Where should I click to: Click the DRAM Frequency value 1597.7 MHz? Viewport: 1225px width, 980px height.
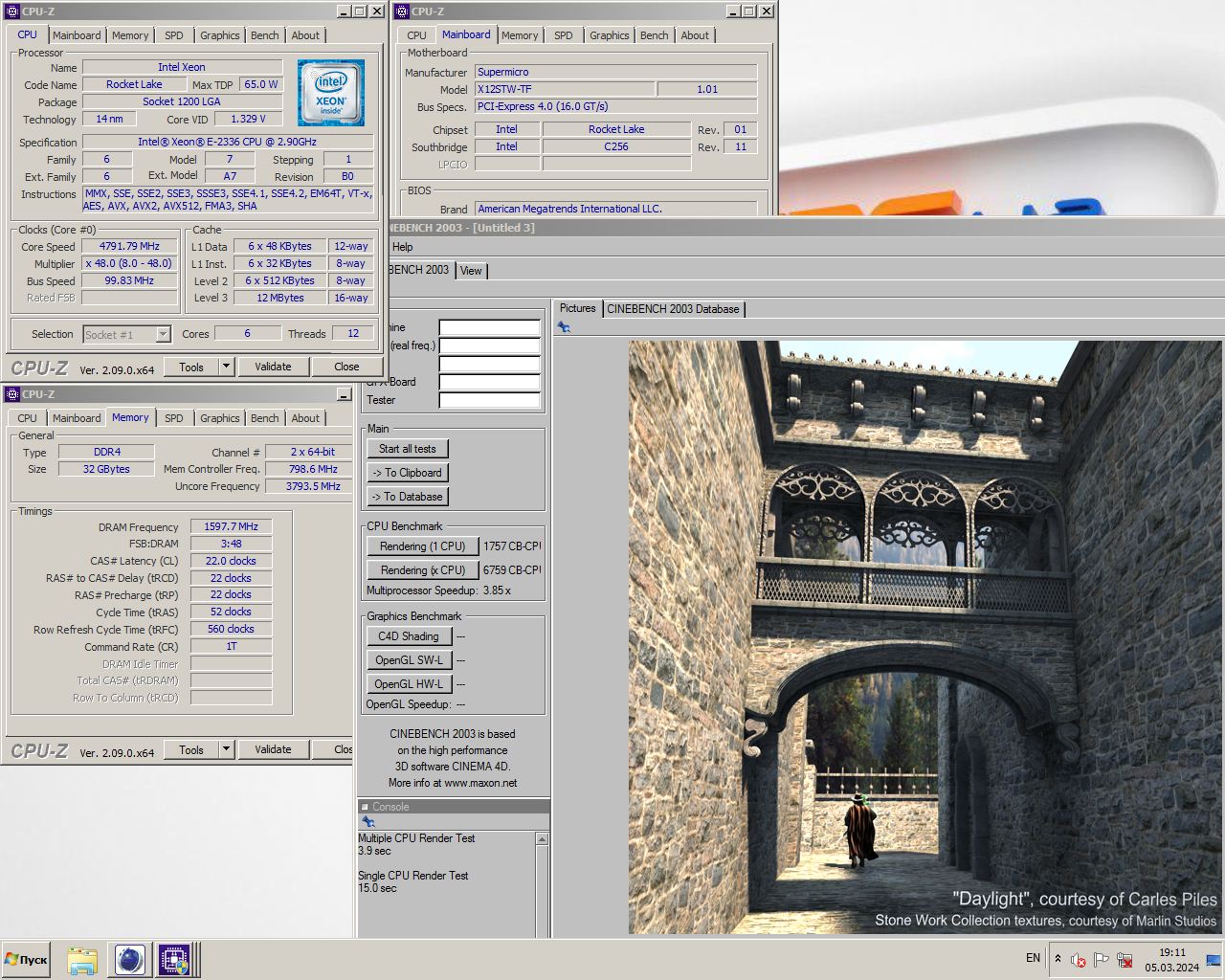click(231, 526)
